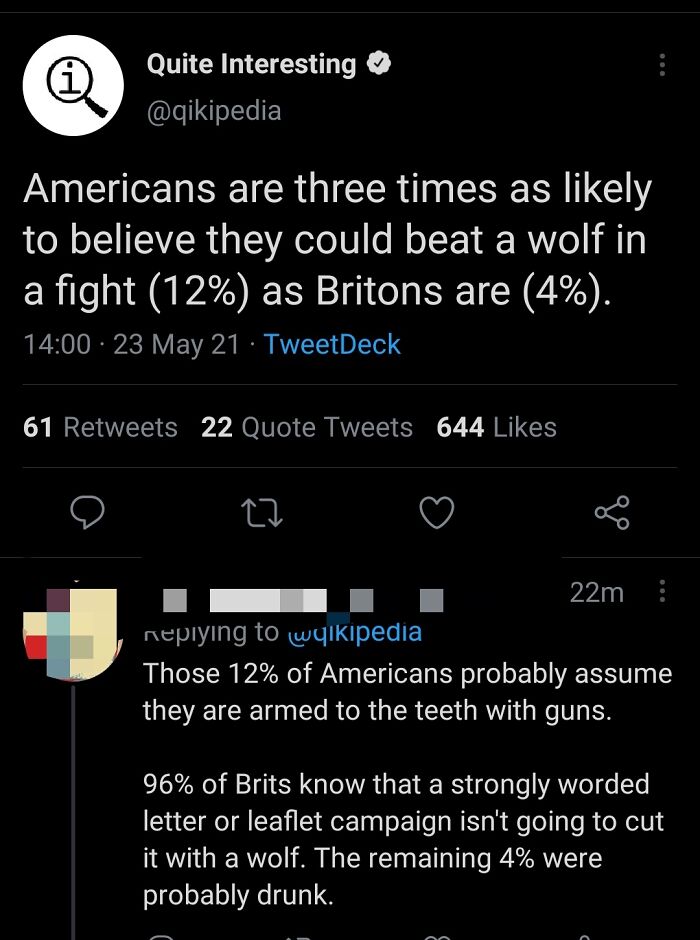Share the tweet via the share icon
This screenshot has width=700, height=940.
click(612, 513)
